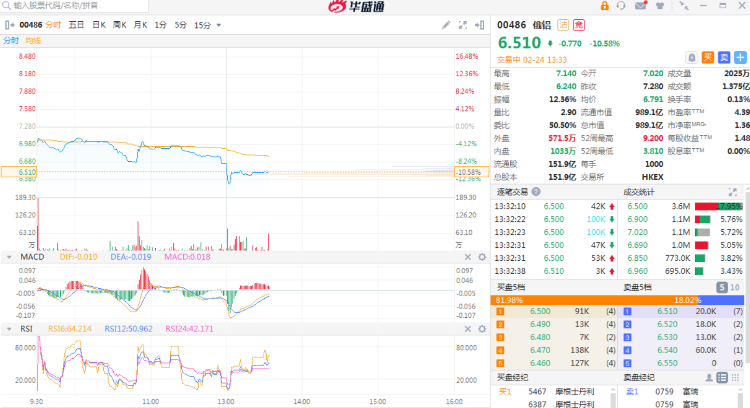Select ask level 1 price 6.510
Screen dimensions: 750x408
667,311
